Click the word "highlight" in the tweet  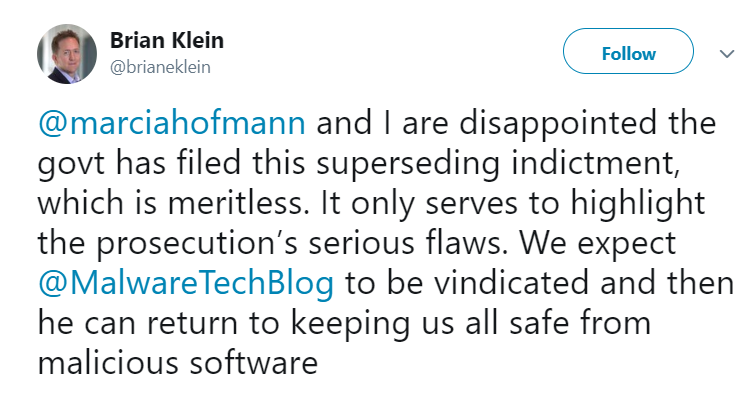click(x=638, y=204)
